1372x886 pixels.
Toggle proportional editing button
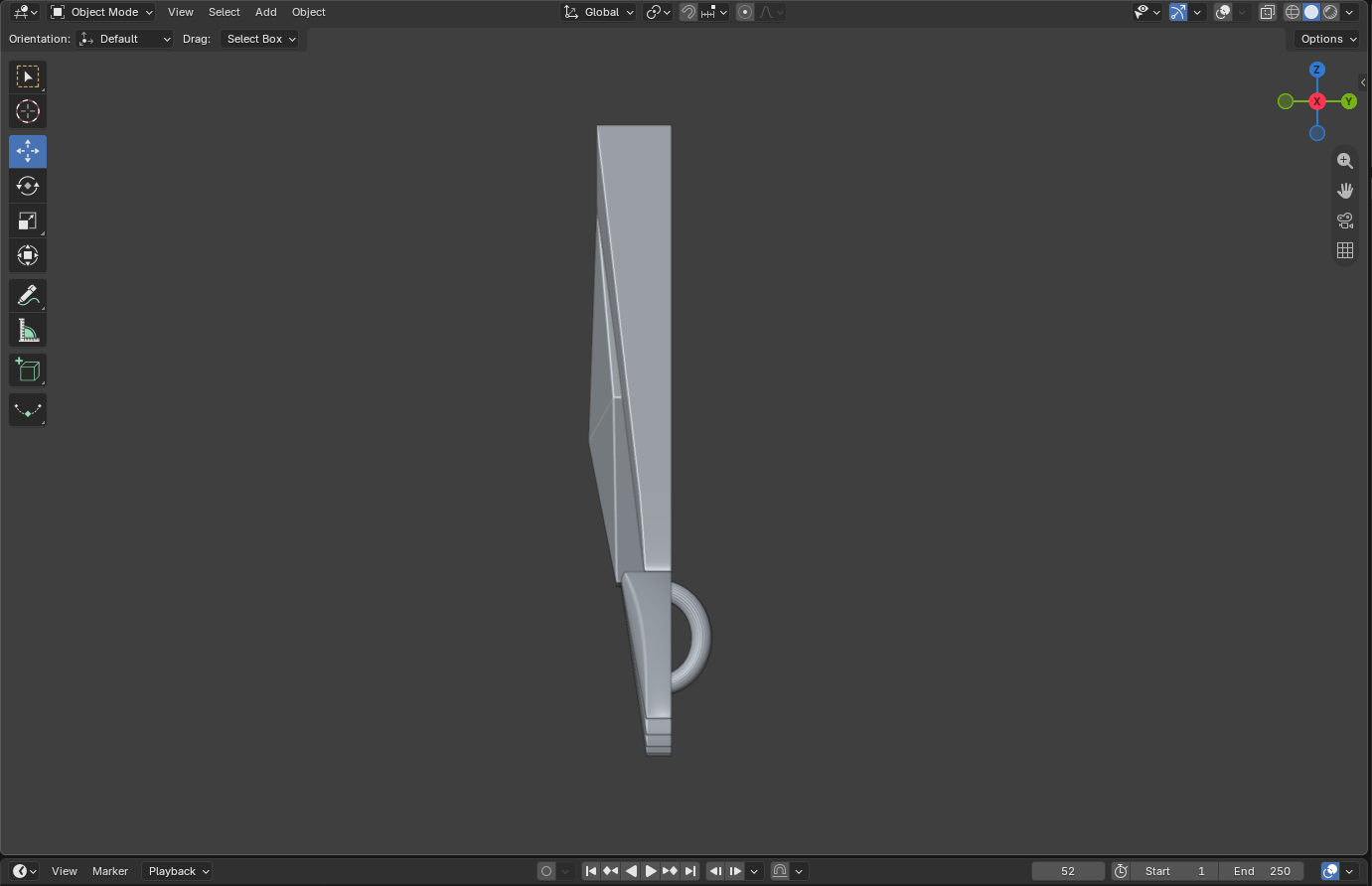(745, 12)
